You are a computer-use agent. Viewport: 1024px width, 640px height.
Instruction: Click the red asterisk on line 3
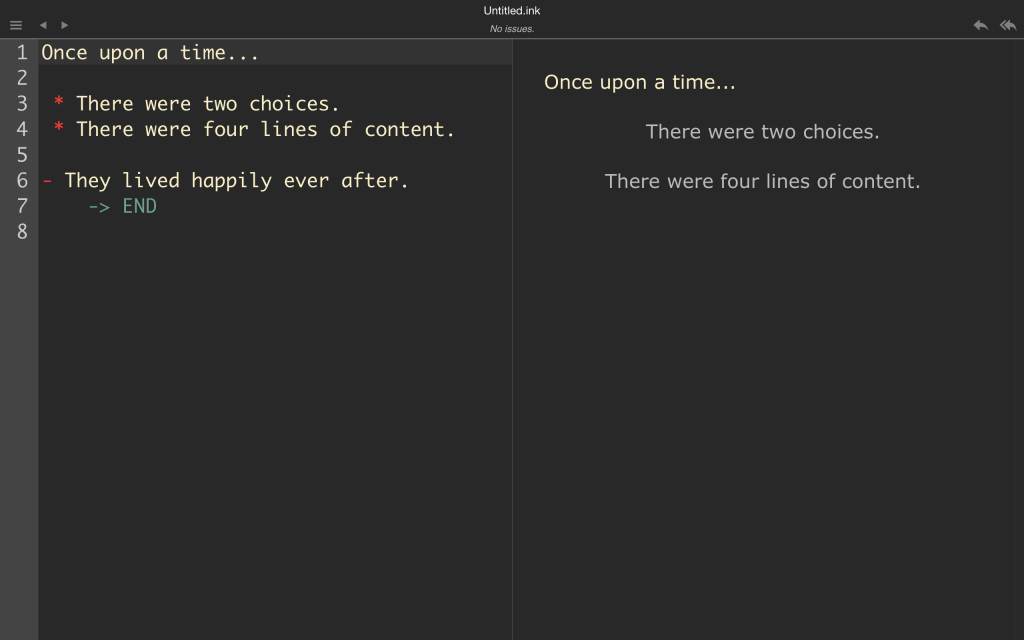pos(57,103)
